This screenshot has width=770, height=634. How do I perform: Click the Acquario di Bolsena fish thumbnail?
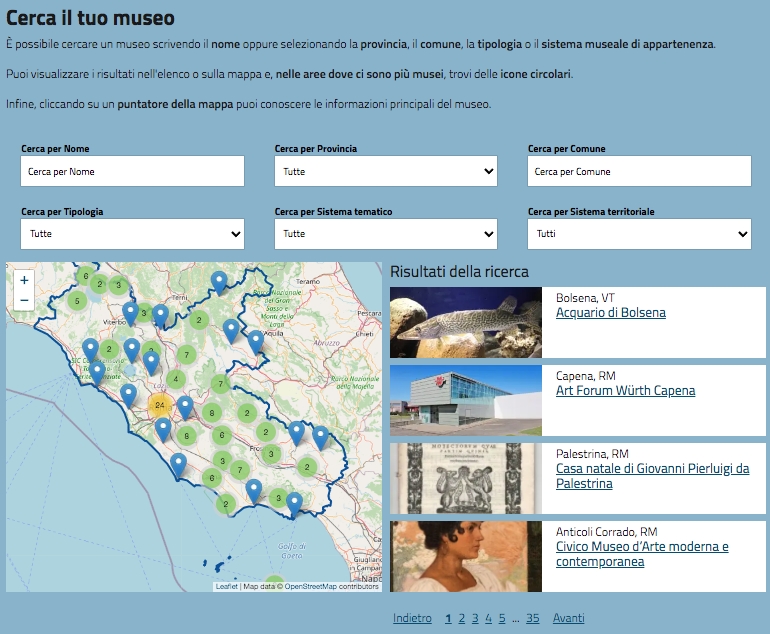(x=465, y=322)
